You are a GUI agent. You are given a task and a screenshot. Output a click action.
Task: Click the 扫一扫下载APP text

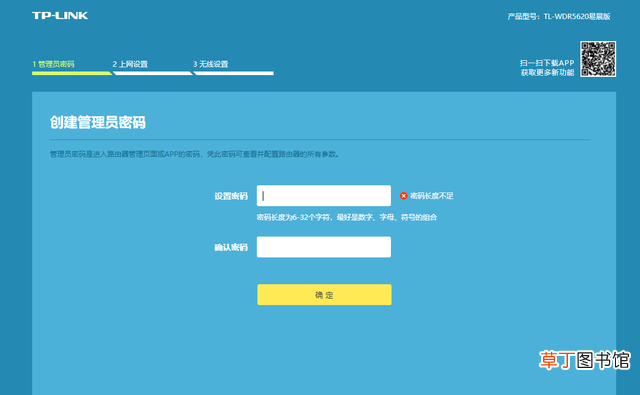point(547,63)
